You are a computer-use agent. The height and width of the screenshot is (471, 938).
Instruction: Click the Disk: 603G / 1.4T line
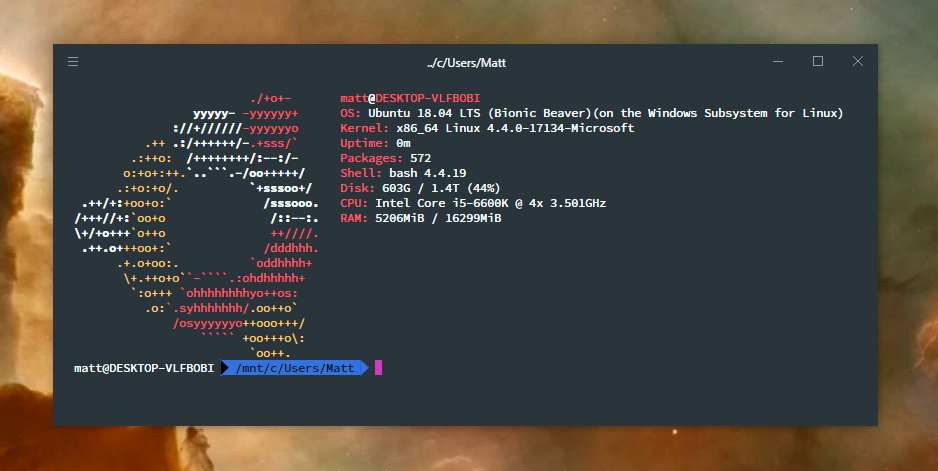421,188
